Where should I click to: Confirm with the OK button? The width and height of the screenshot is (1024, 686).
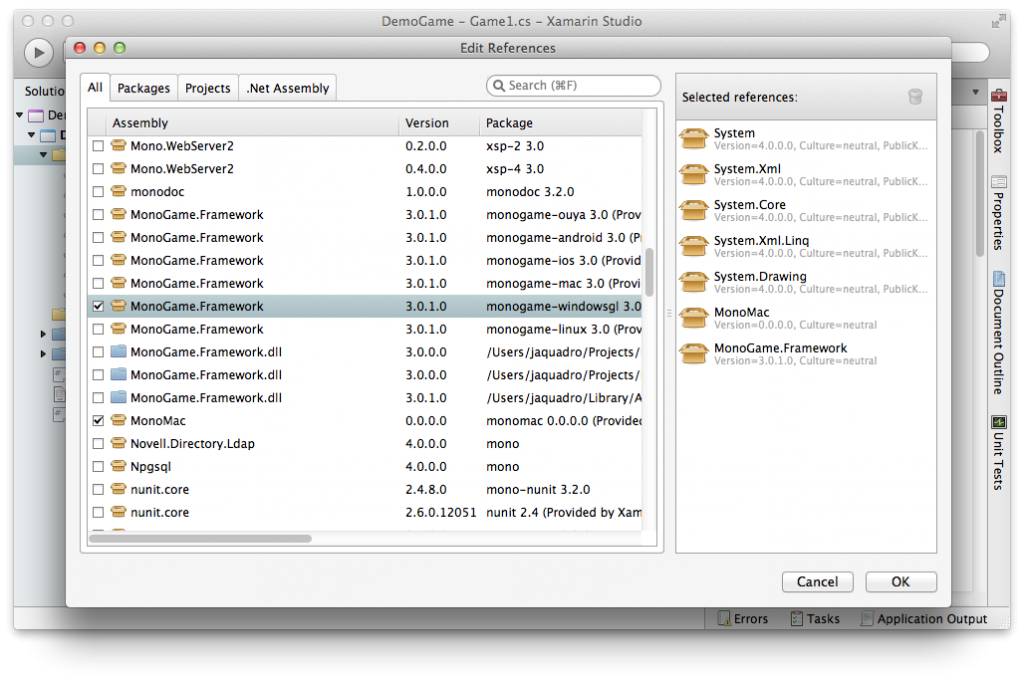[901, 581]
